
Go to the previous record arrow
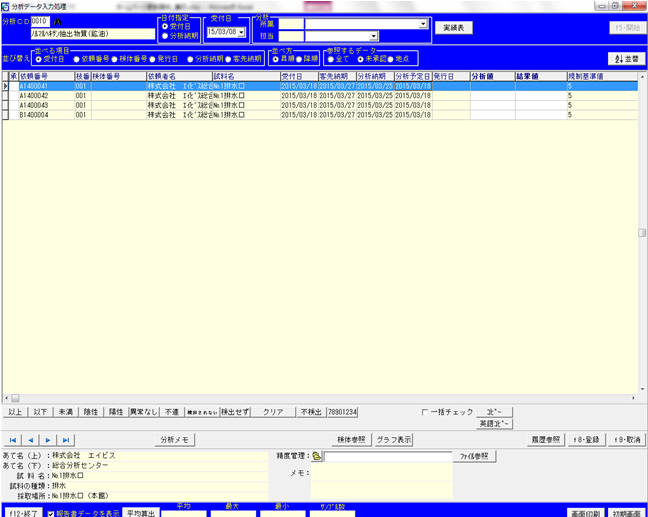[x=31, y=440]
